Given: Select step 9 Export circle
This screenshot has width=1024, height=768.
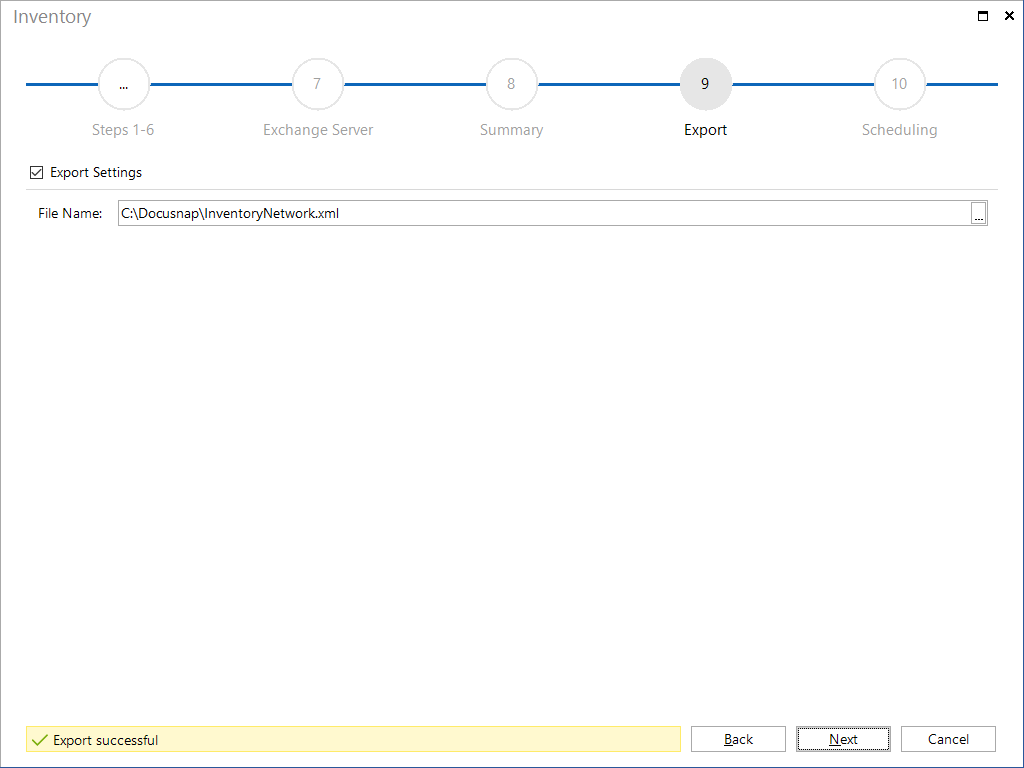Looking at the screenshot, I should pyautogui.click(x=705, y=84).
